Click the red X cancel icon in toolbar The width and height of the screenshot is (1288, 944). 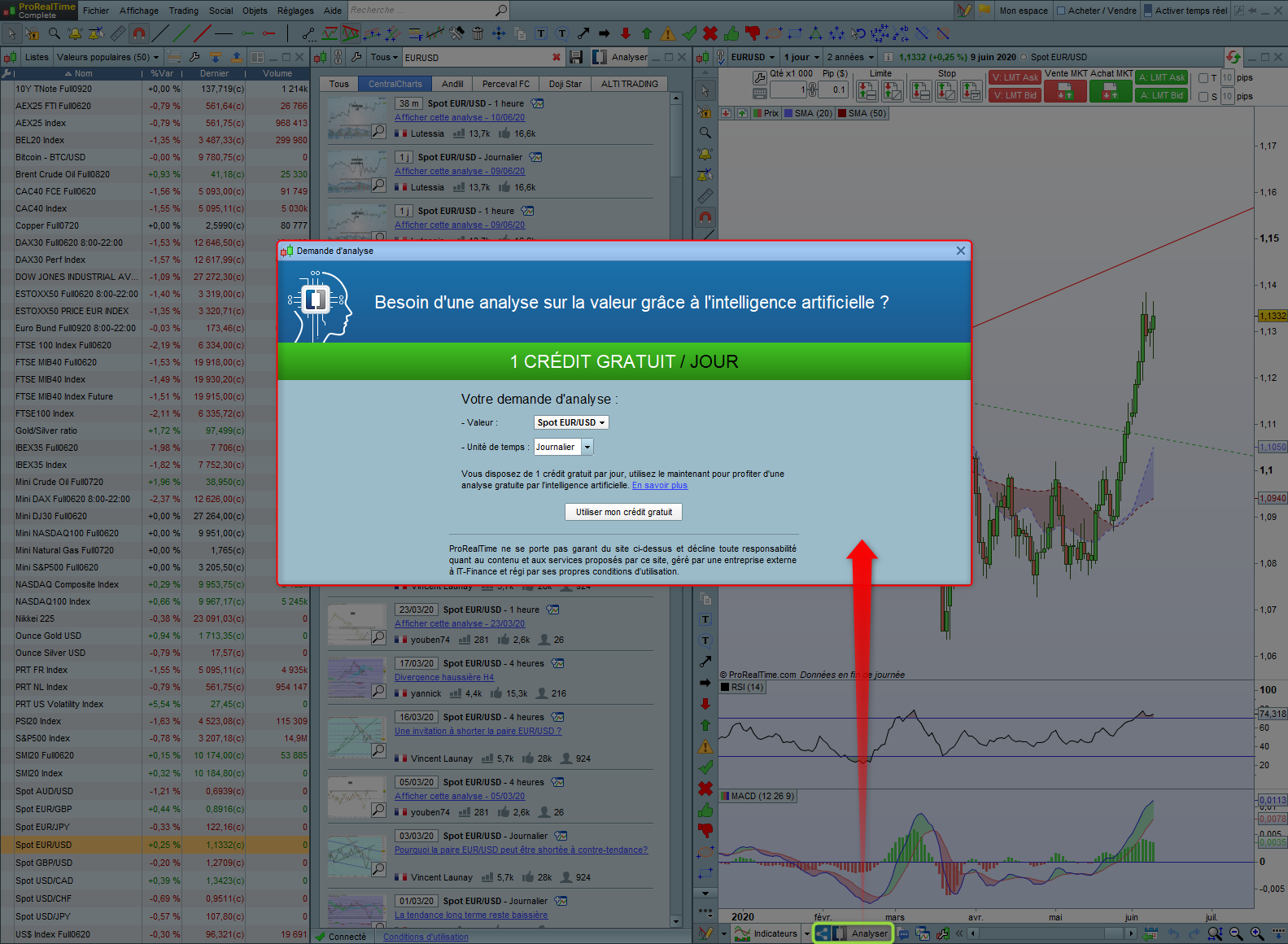click(709, 33)
